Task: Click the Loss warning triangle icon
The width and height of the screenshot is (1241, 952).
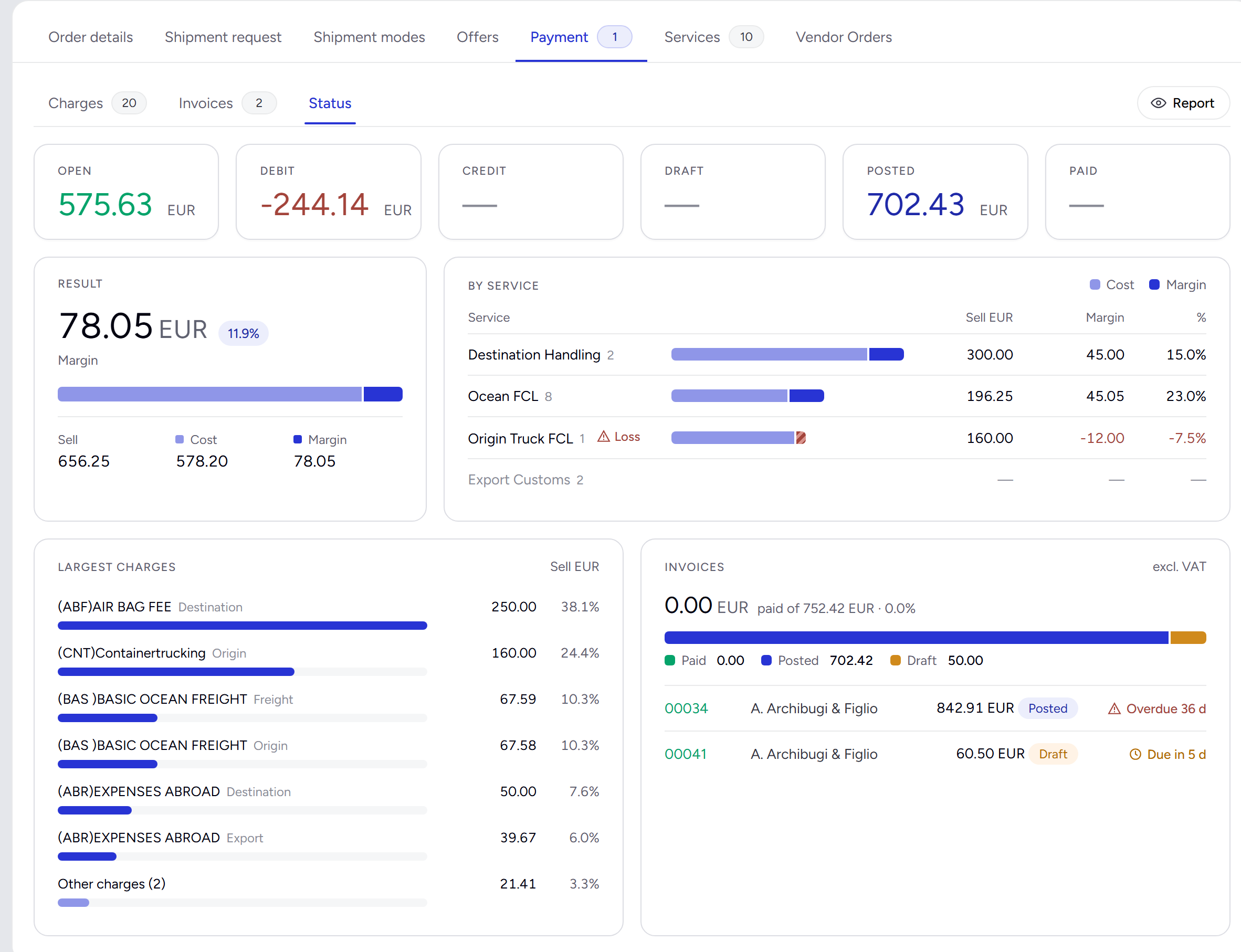Action: (604, 436)
